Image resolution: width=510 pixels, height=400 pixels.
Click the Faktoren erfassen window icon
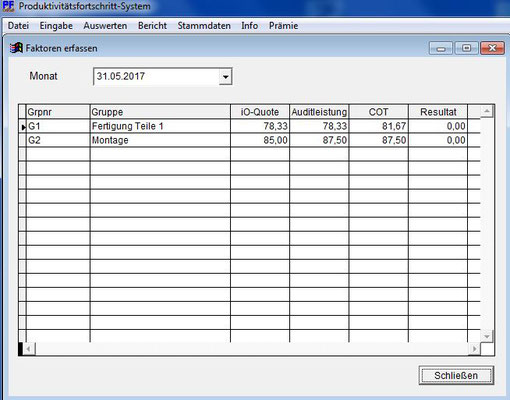point(16,48)
